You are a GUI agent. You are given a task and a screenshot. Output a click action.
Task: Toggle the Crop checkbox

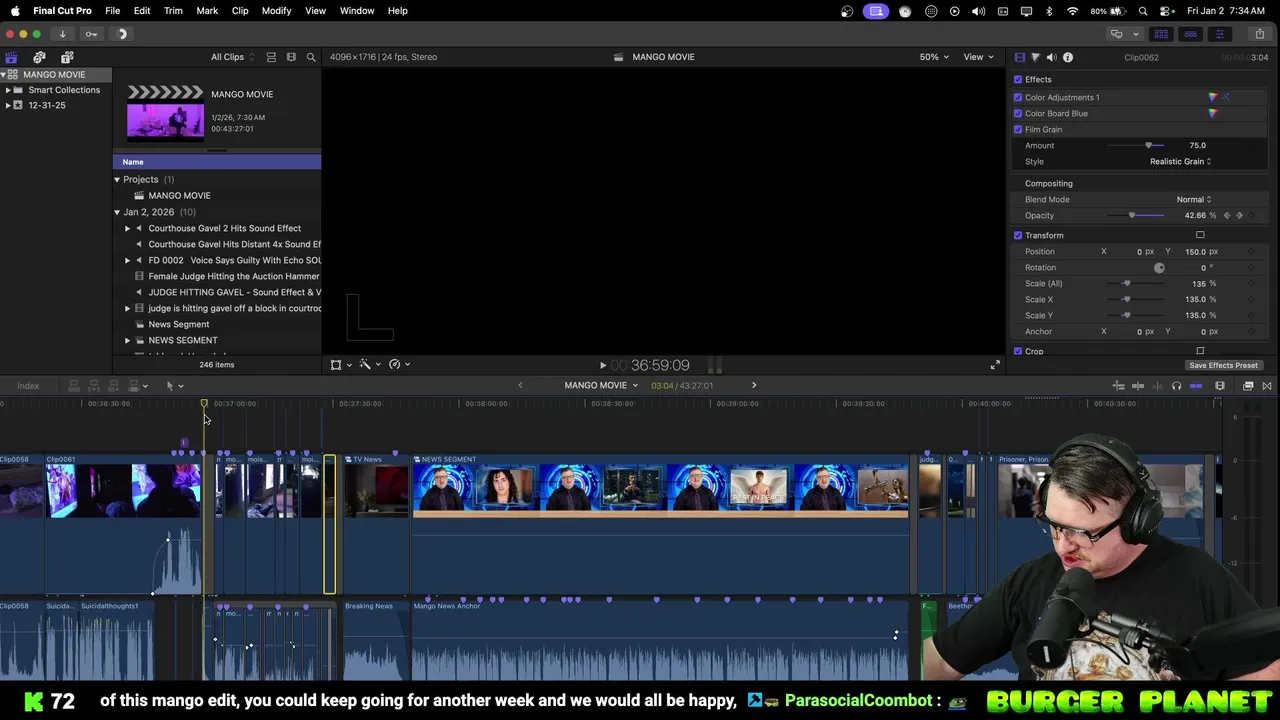1018,351
